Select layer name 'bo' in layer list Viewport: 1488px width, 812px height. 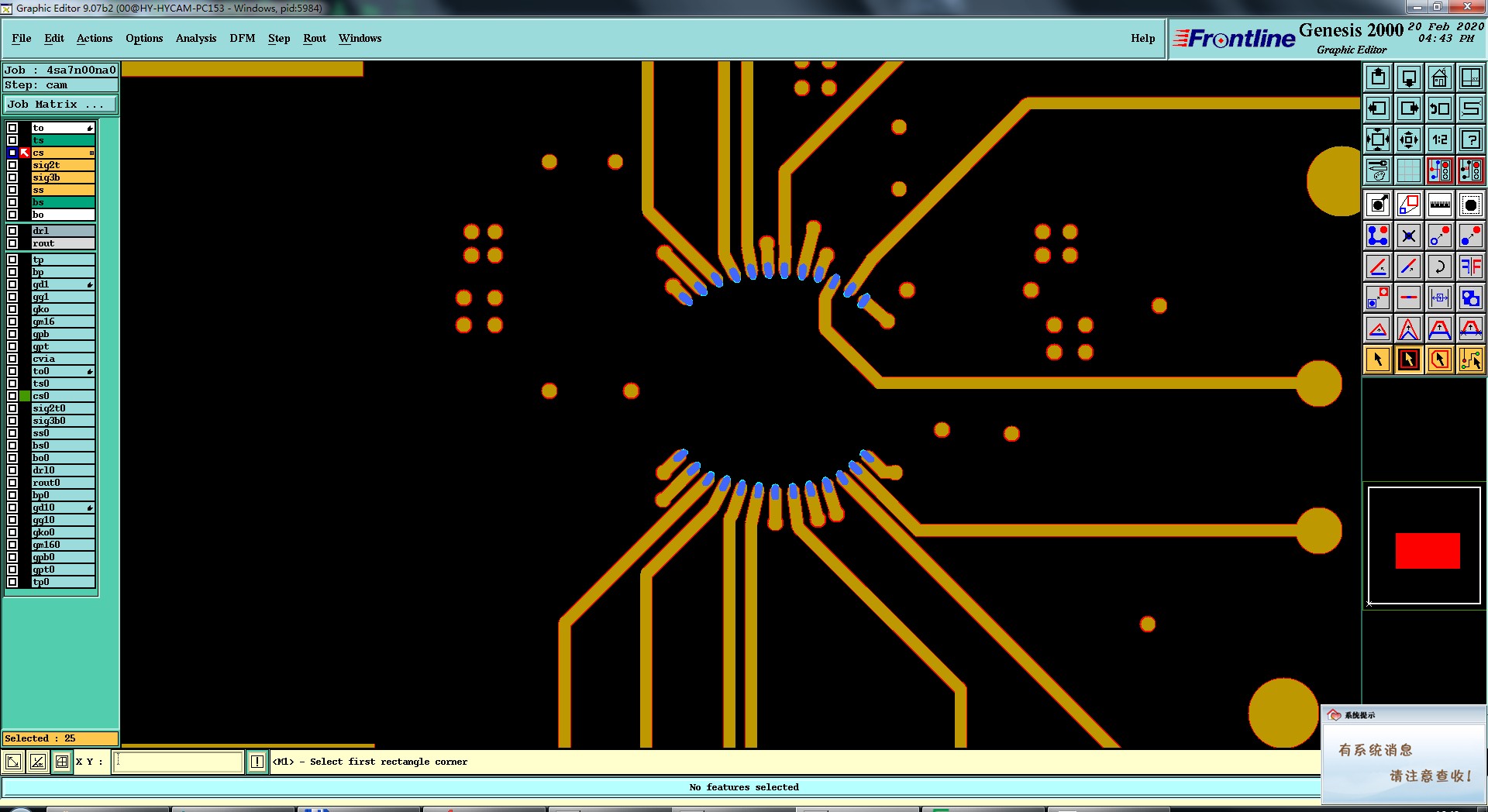pyautogui.click(x=63, y=215)
